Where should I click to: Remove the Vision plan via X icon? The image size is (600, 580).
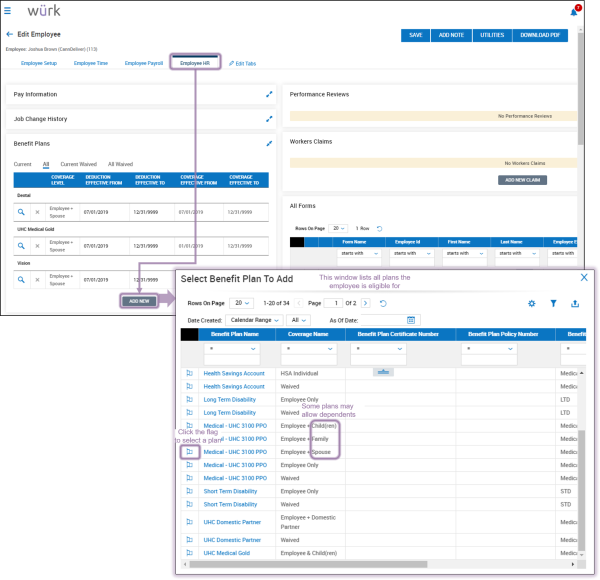coord(37,280)
